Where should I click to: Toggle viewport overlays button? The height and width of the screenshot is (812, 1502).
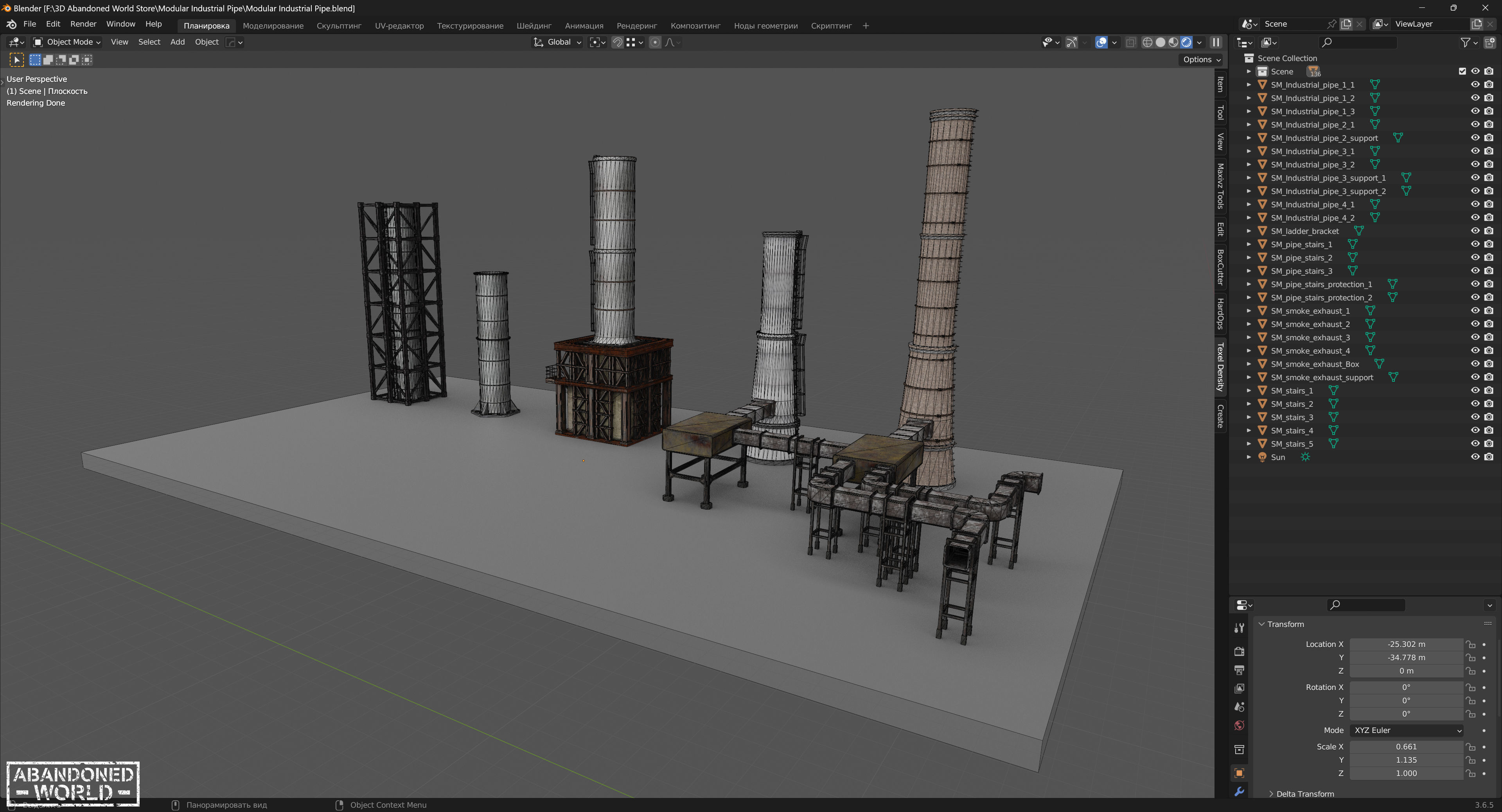(1101, 42)
